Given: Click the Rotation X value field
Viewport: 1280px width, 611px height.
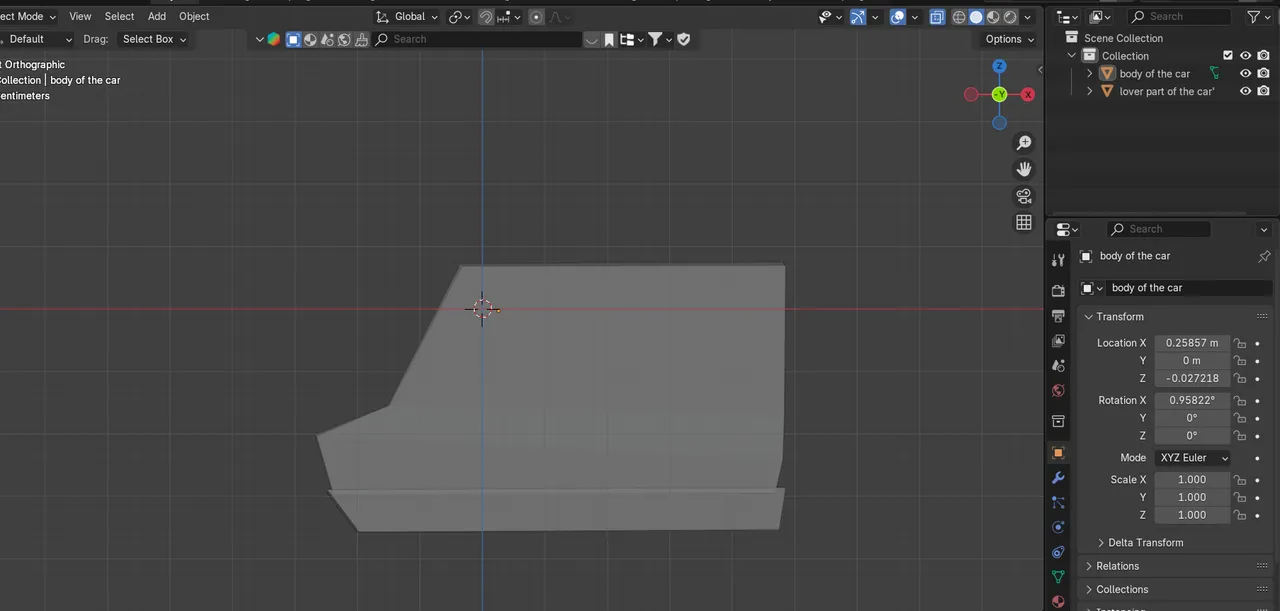Looking at the screenshot, I should [1192, 400].
